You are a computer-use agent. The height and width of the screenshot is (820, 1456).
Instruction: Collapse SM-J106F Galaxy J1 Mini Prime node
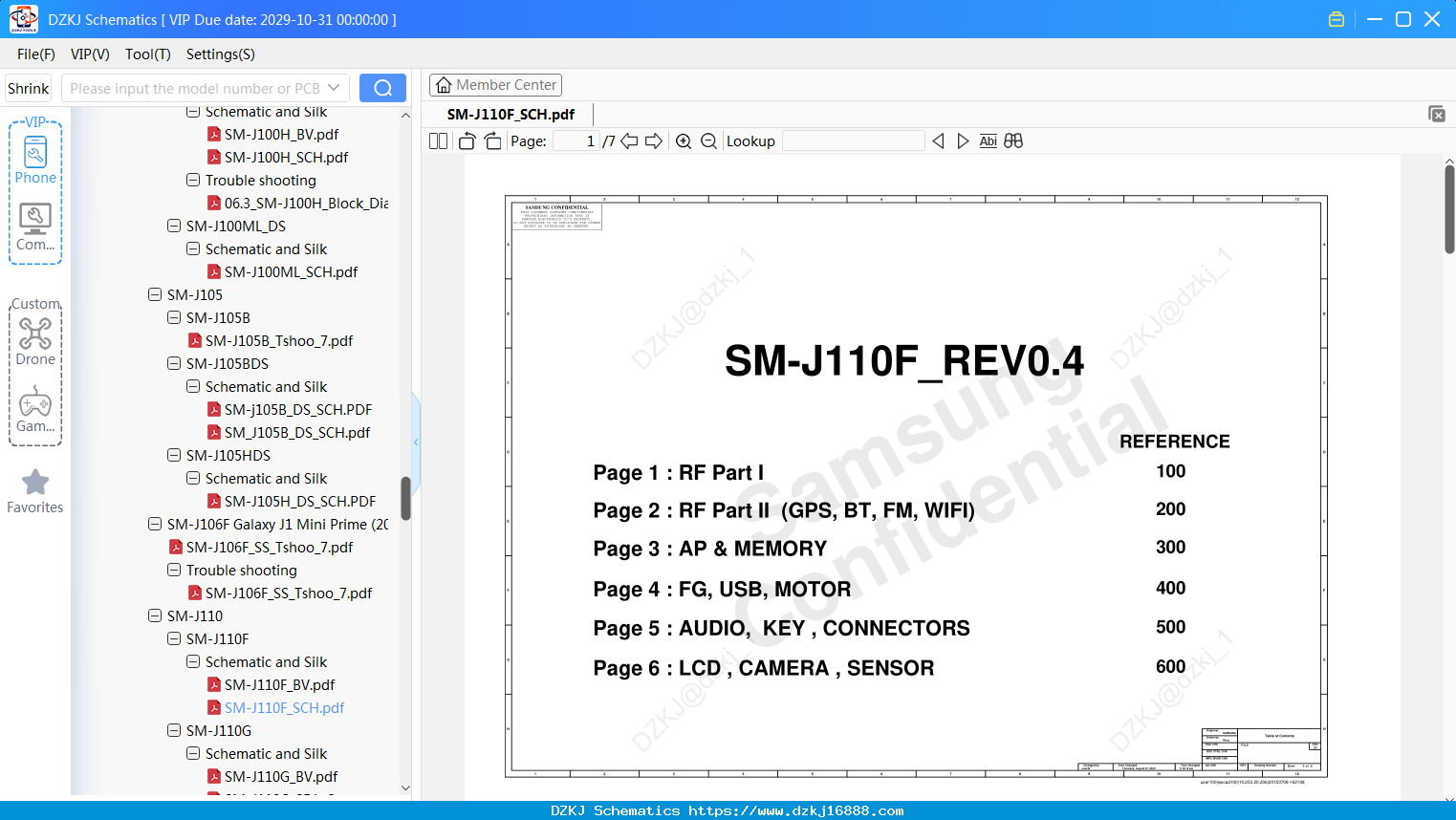[x=155, y=524]
